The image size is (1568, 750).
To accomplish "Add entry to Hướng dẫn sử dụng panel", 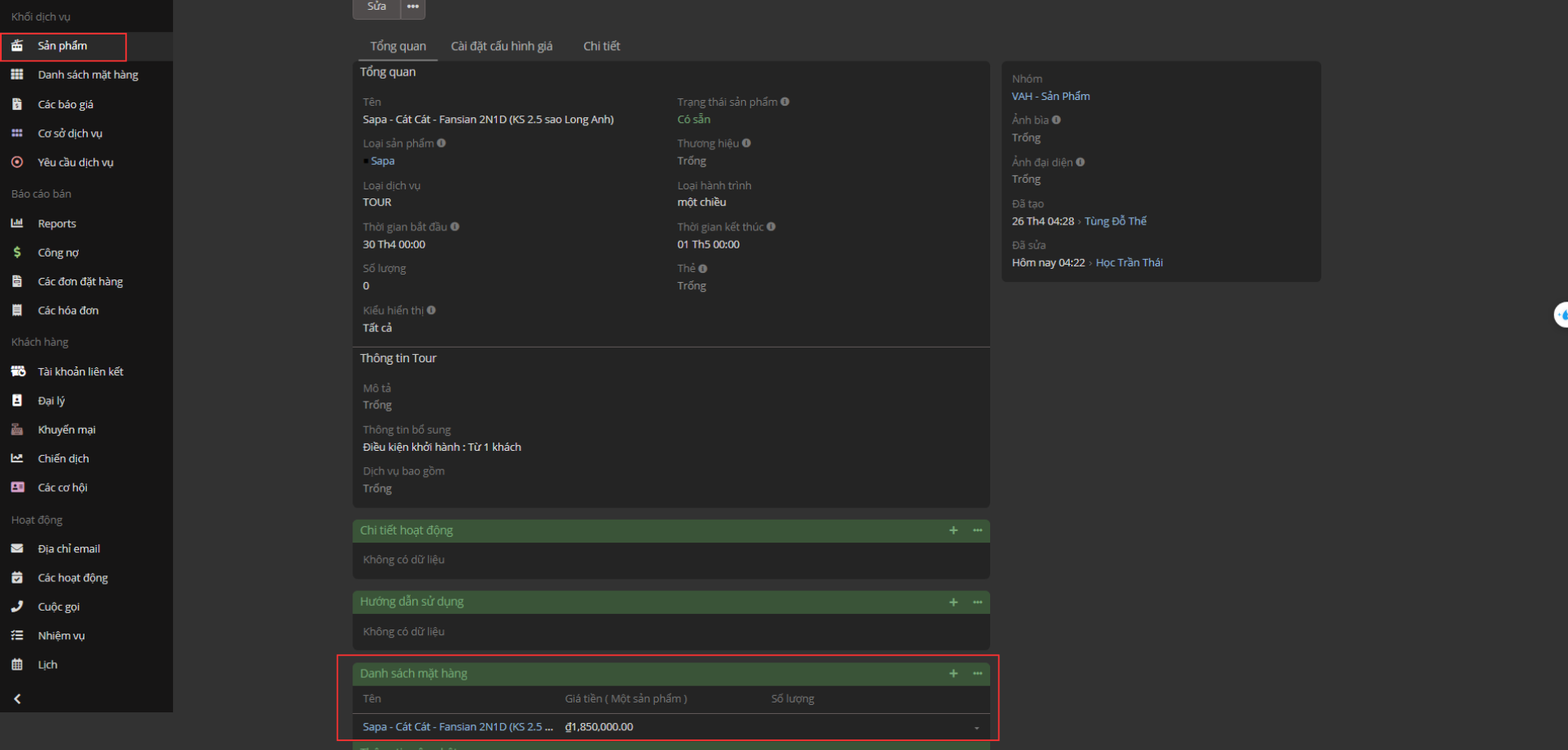I will (953, 602).
